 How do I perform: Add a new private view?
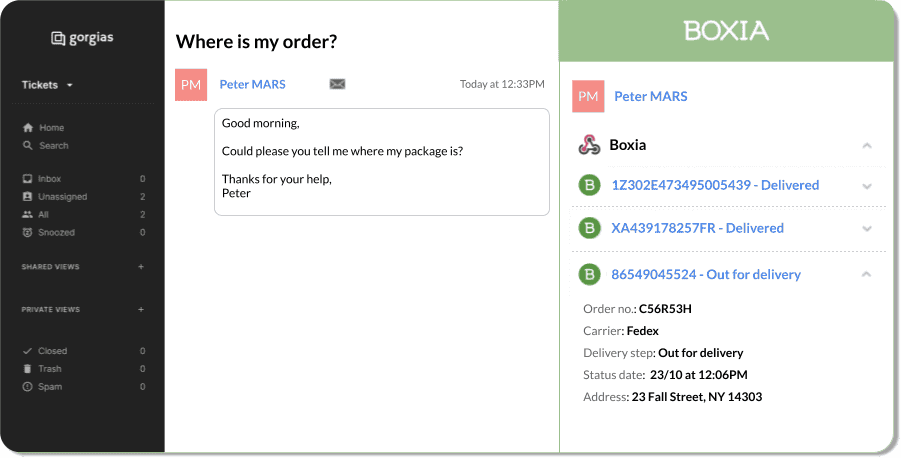[x=141, y=309]
